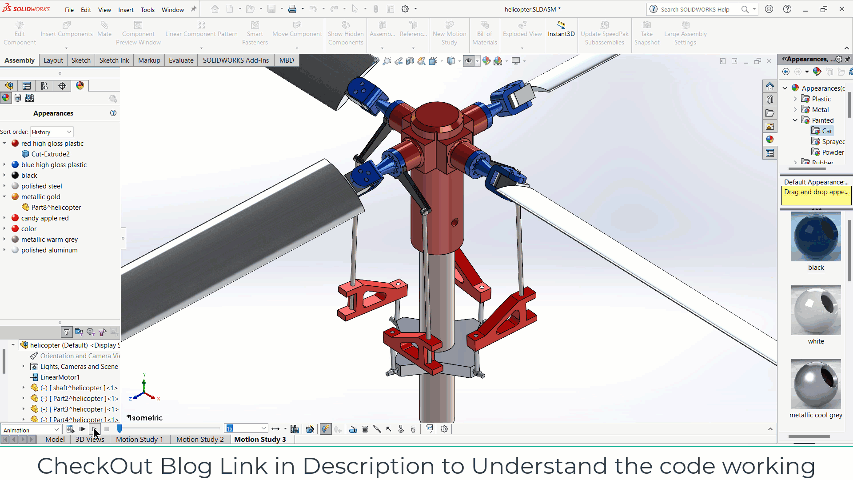Click the Edit Appearance icon in view toolbar

pyautogui.click(x=486, y=61)
